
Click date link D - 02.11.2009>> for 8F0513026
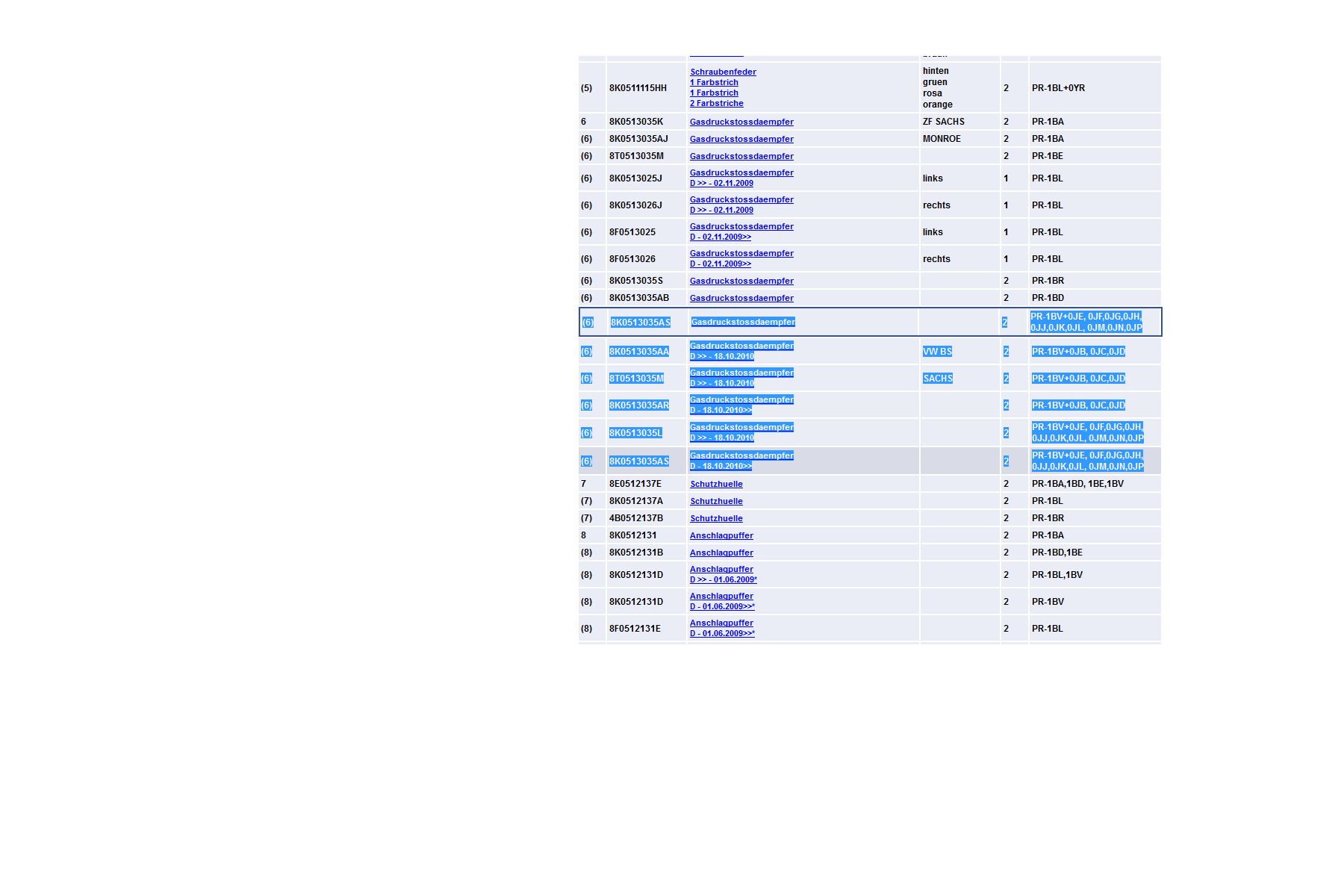click(x=721, y=264)
